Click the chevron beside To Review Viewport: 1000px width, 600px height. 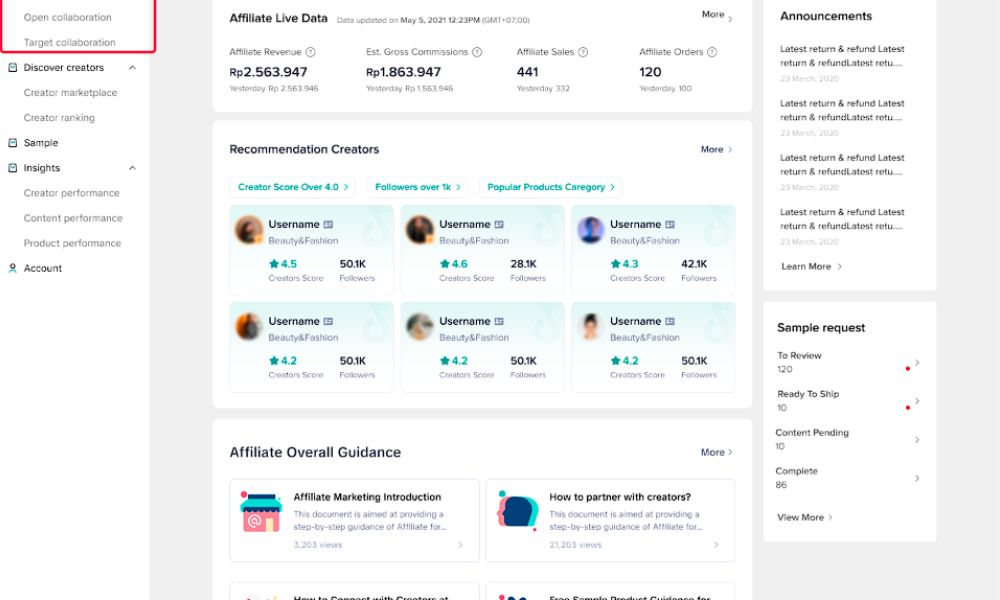pyautogui.click(x=917, y=362)
